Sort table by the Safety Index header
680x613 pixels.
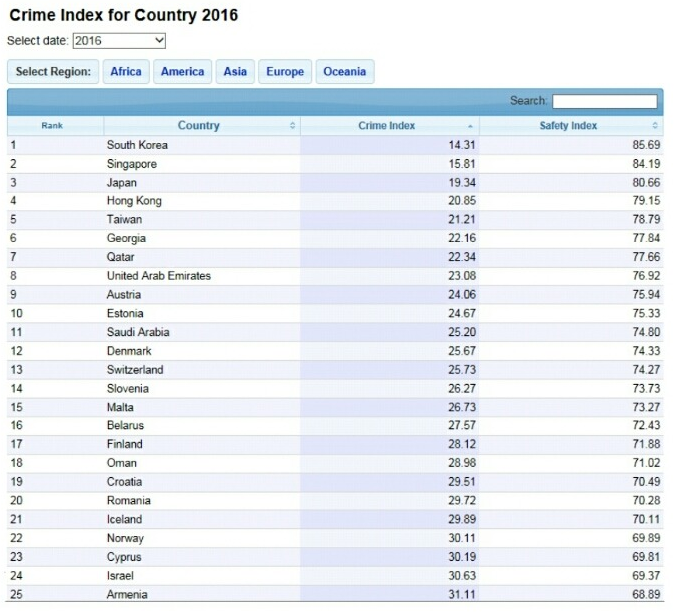click(568, 125)
